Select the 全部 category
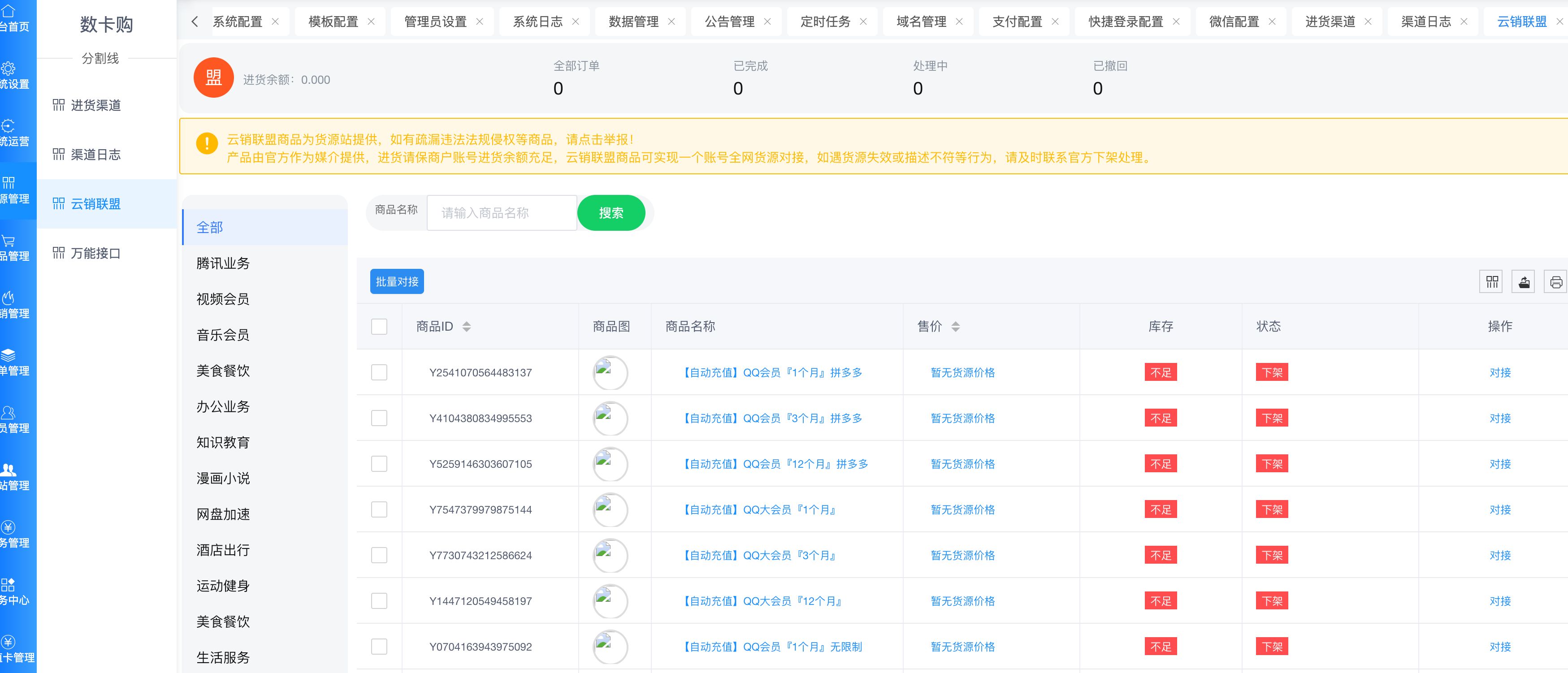The height and width of the screenshot is (673, 1568). click(x=265, y=227)
